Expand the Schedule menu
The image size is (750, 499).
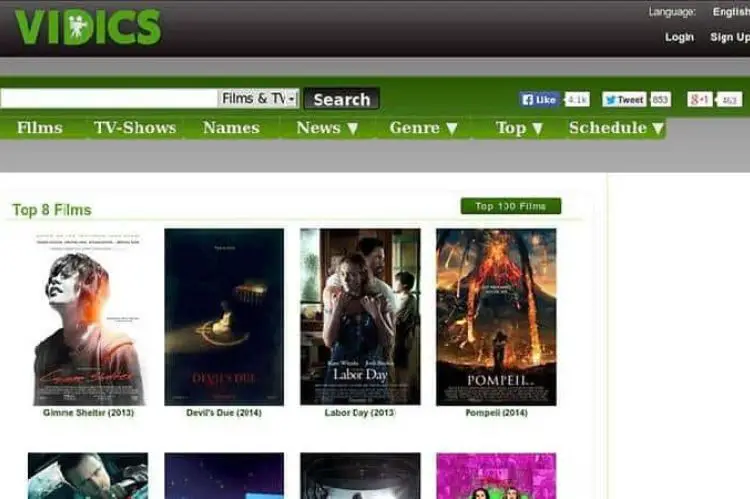(616, 128)
